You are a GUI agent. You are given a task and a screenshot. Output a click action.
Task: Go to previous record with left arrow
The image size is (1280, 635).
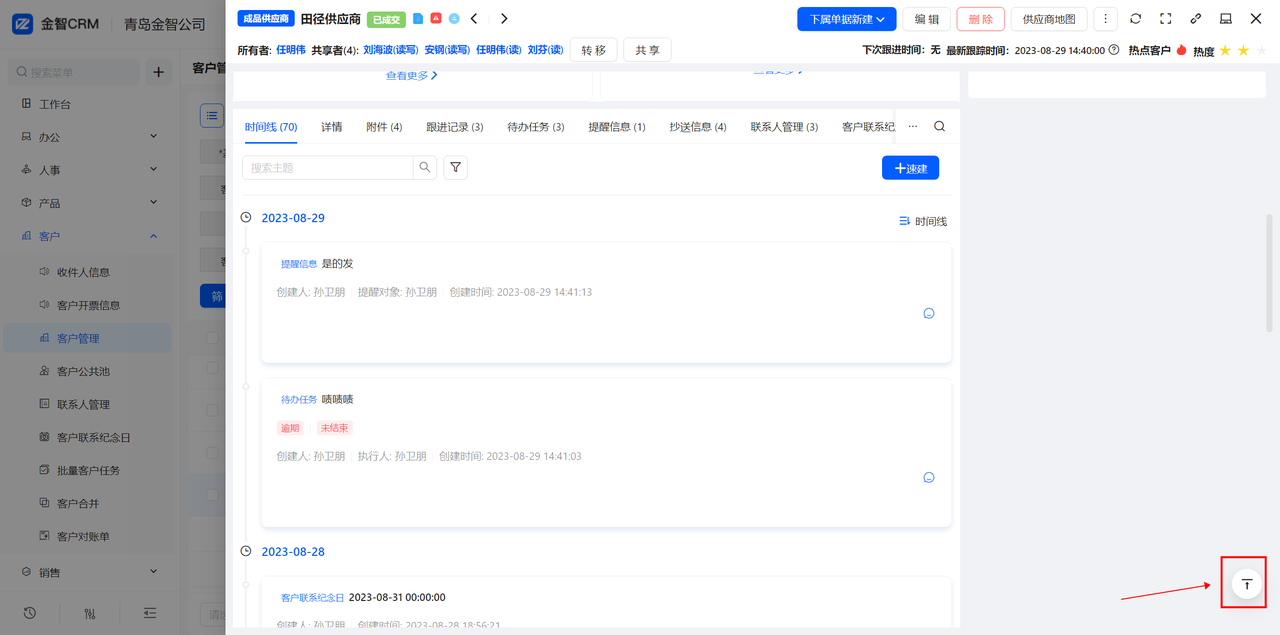click(474, 18)
